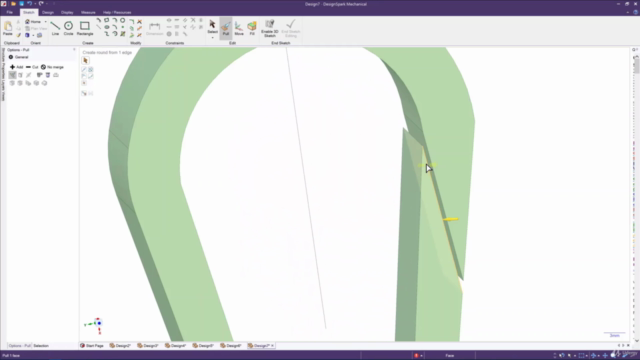Close the Options - Pull panel

(x=74, y=49)
